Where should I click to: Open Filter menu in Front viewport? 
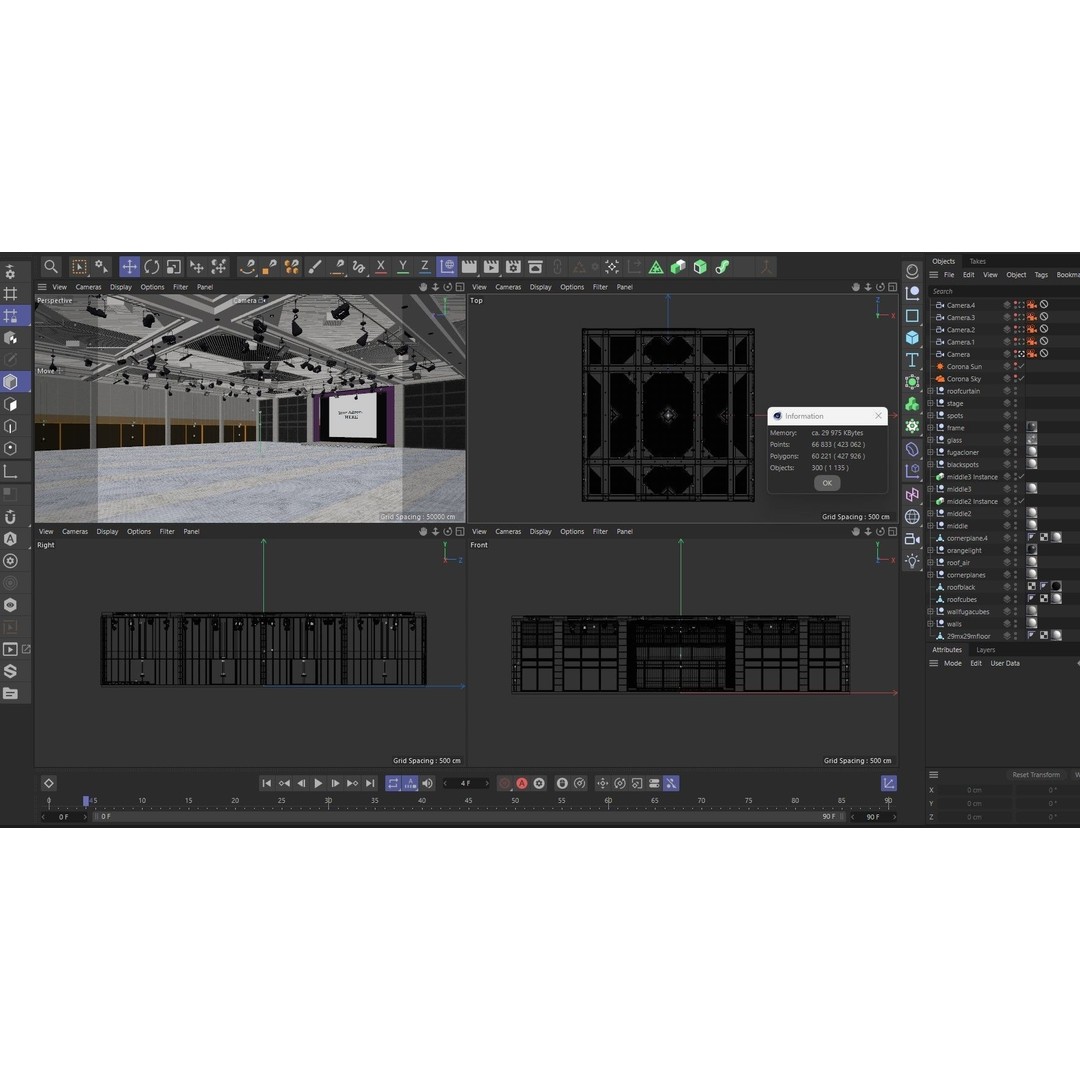coord(601,532)
